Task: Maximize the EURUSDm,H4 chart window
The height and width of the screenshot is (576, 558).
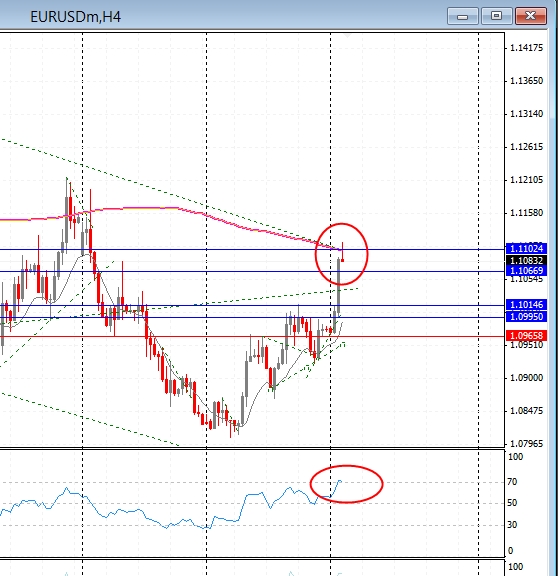Action: click(496, 16)
